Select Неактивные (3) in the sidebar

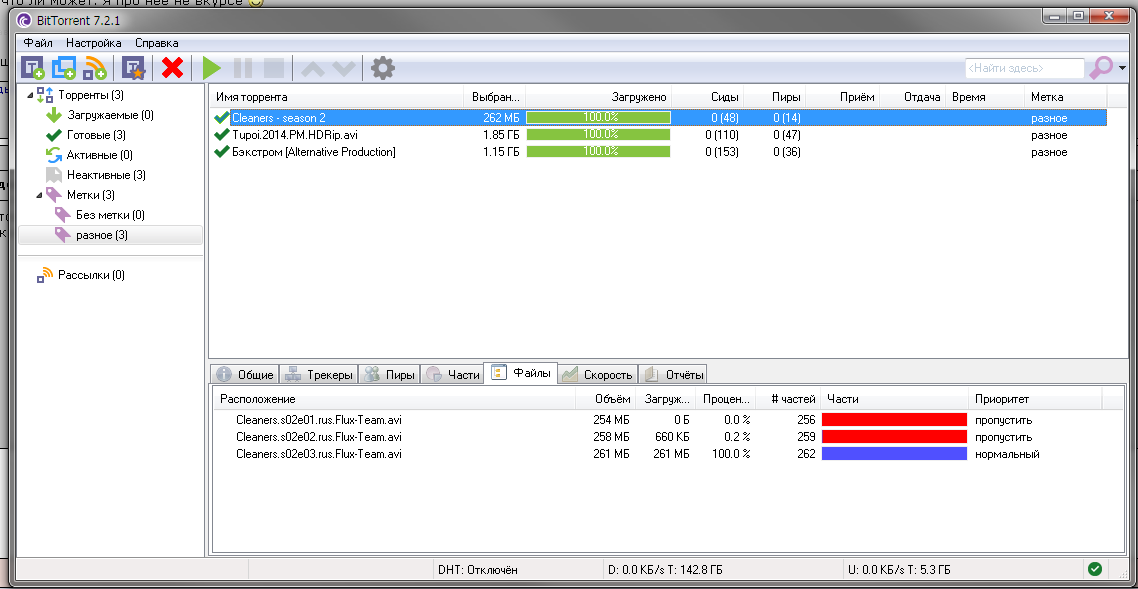click(x=106, y=175)
